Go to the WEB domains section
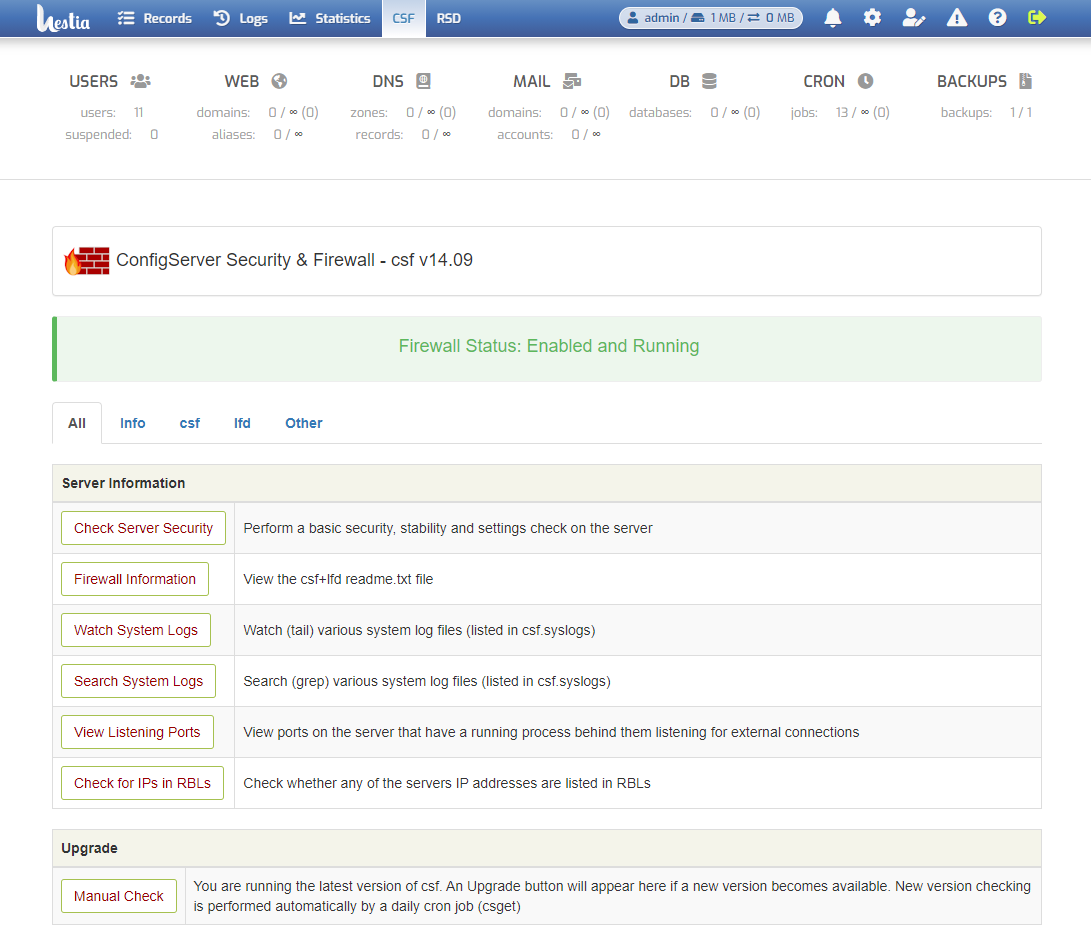The height and width of the screenshot is (934, 1091). pos(255,82)
